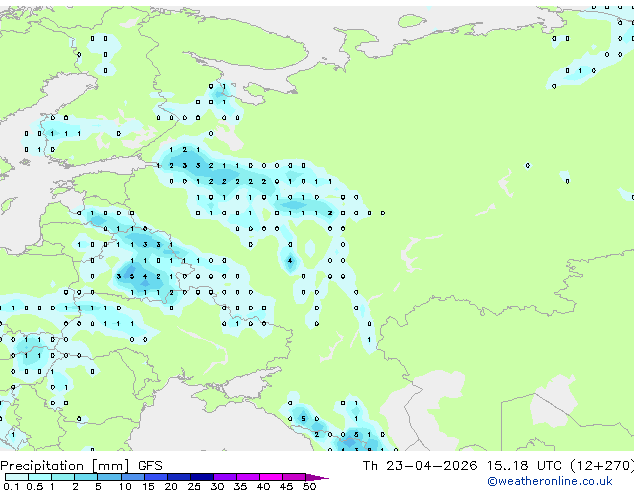
Task: Click the '©weatheronline.co.uk' credit text
Action: point(550,481)
